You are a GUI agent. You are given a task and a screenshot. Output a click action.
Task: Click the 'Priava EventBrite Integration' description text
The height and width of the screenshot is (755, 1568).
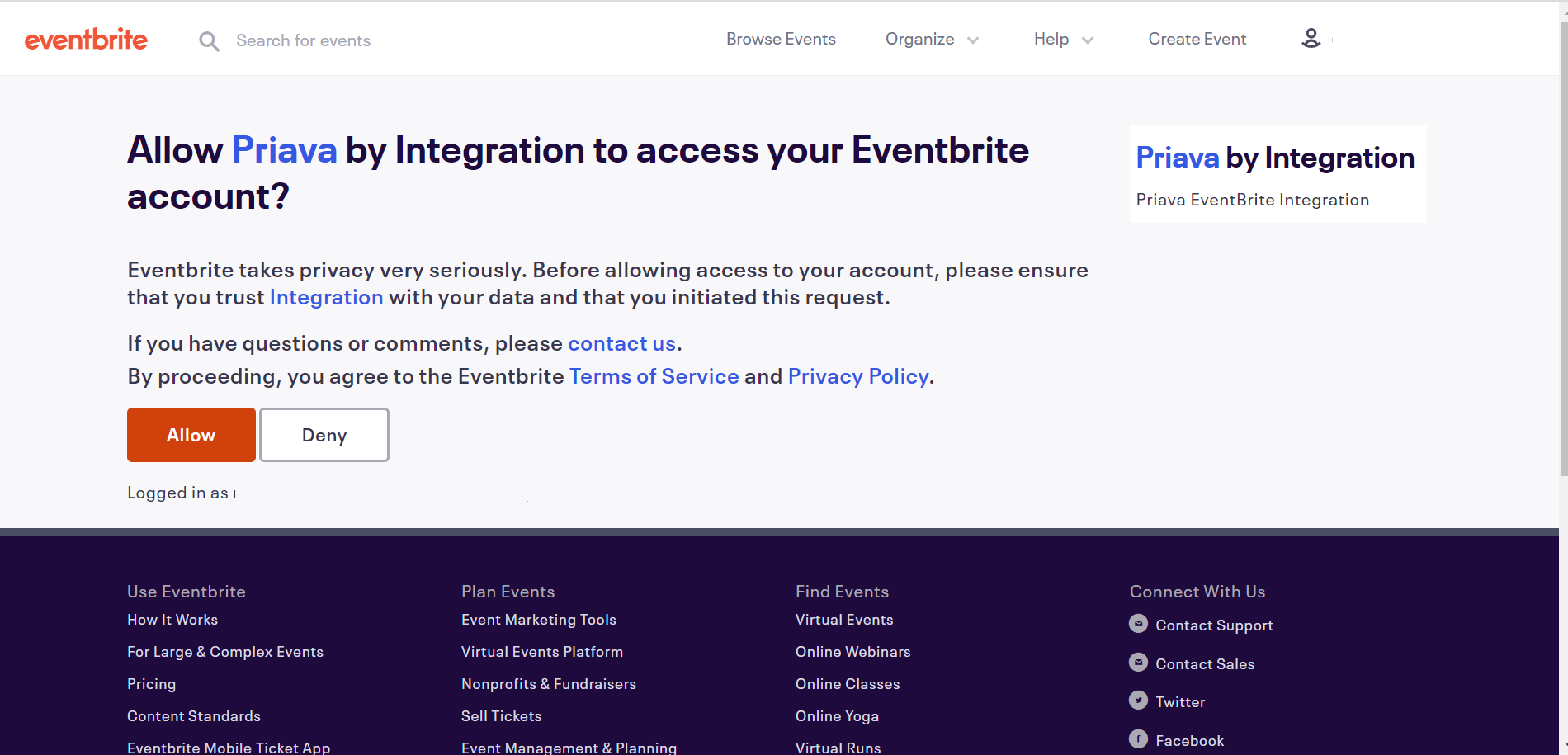tap(1252, 200)
